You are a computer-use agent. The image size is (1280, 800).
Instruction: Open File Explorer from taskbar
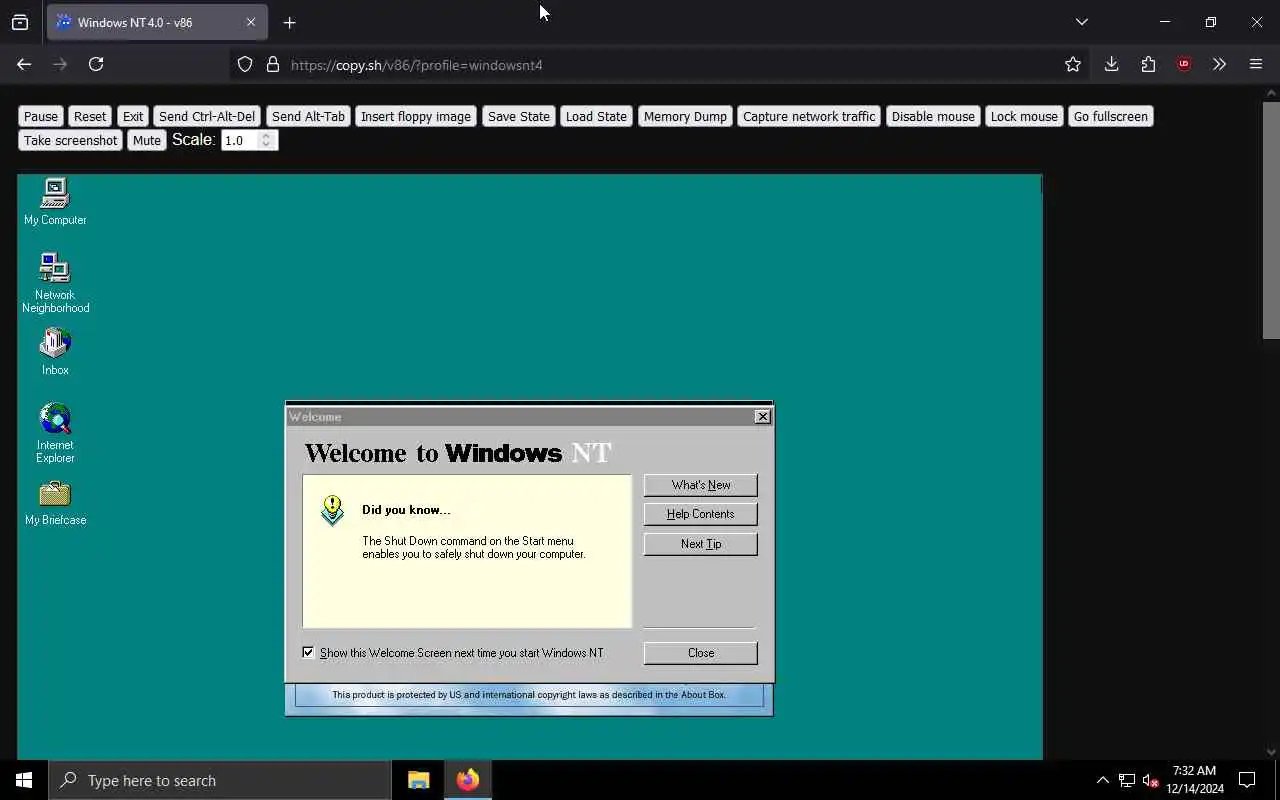[x=418, y=780]
